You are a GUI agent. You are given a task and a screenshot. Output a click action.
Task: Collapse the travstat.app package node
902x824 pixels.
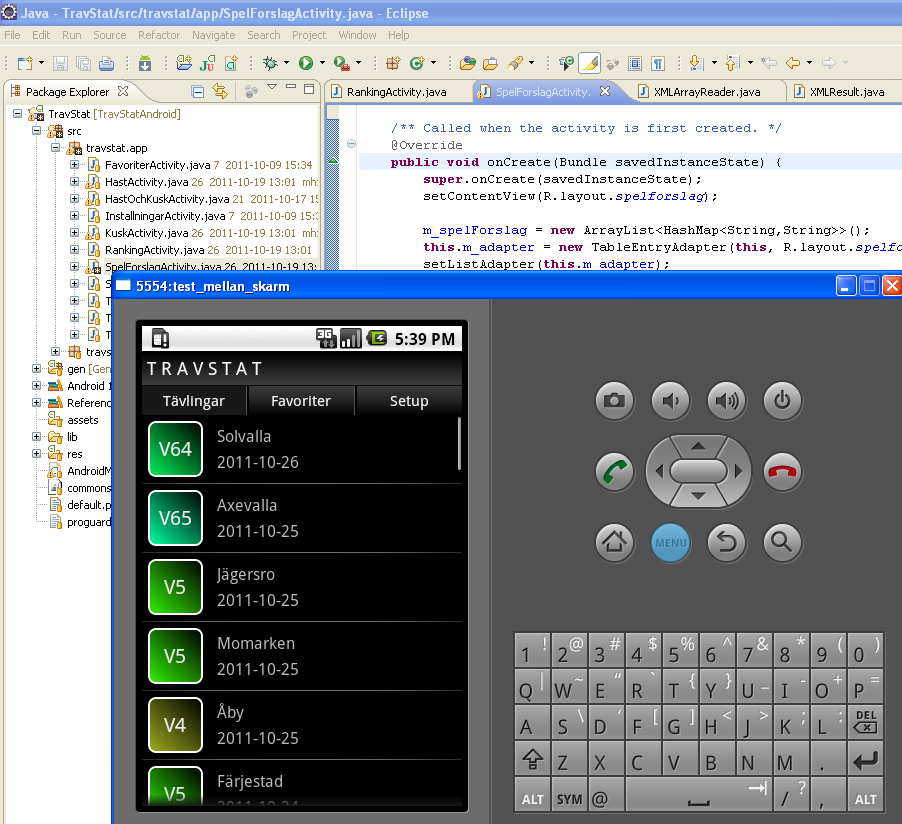click(x=55, y=148)
